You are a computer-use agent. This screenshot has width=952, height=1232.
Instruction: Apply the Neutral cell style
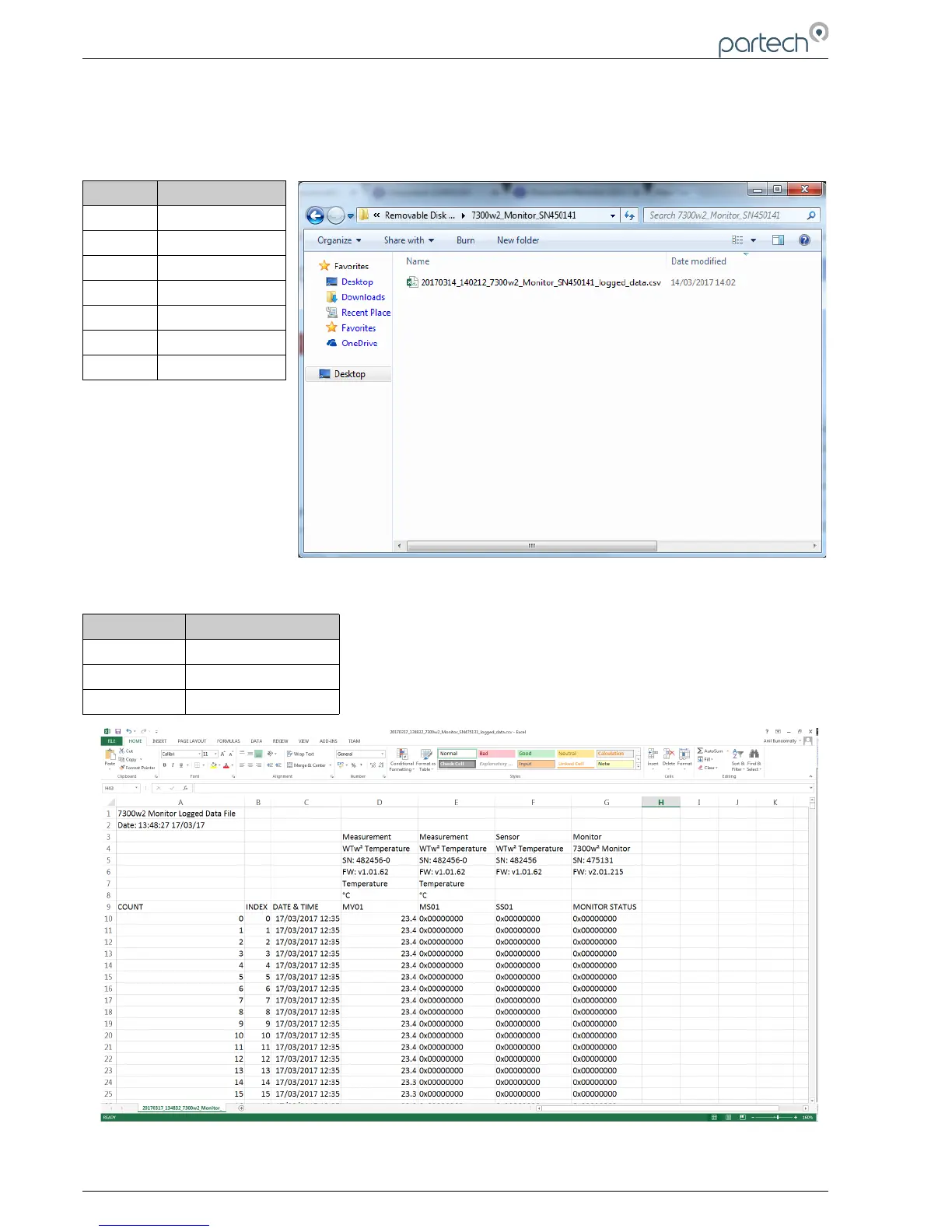pos(576,754)
